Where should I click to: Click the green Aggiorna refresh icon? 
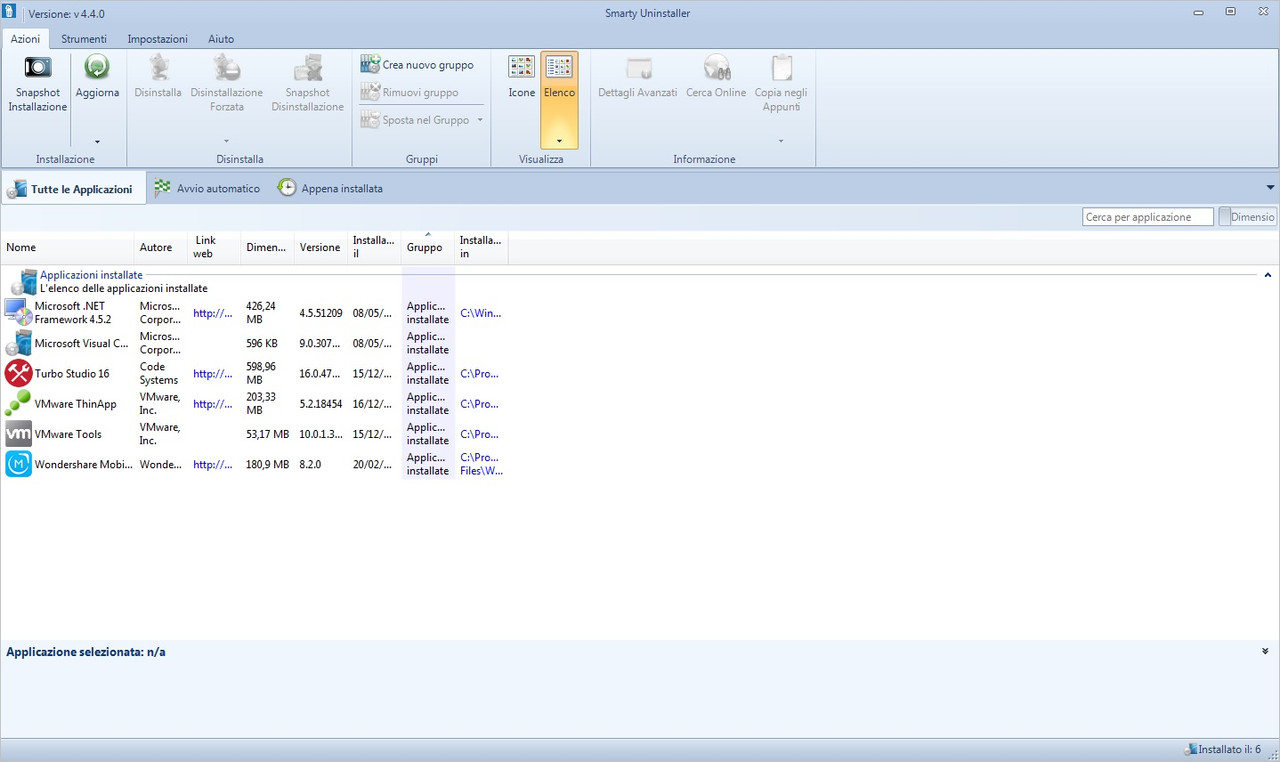[97, 68]
